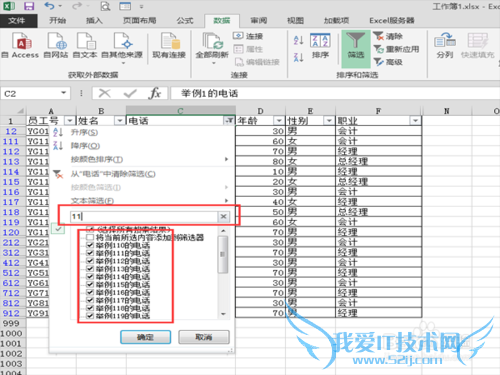Viewport: 500px width, 375px height.
Task: Uncheck 举例116的电话 checkbox
Action: (90, 292)
